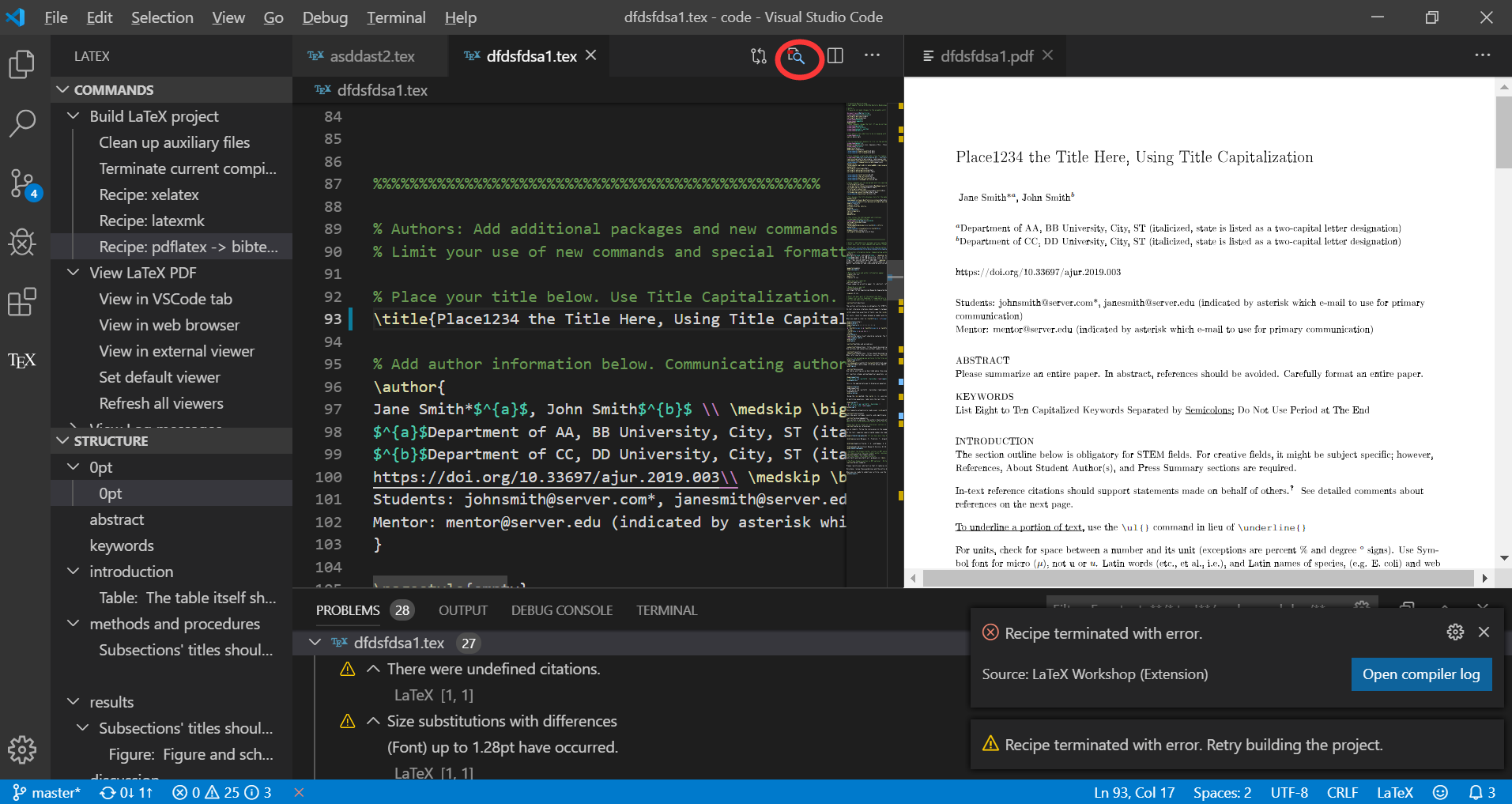Click the Manage gear icon at bottom left
The width and height of the screenshot is (1512, 804).
(21, 749)
